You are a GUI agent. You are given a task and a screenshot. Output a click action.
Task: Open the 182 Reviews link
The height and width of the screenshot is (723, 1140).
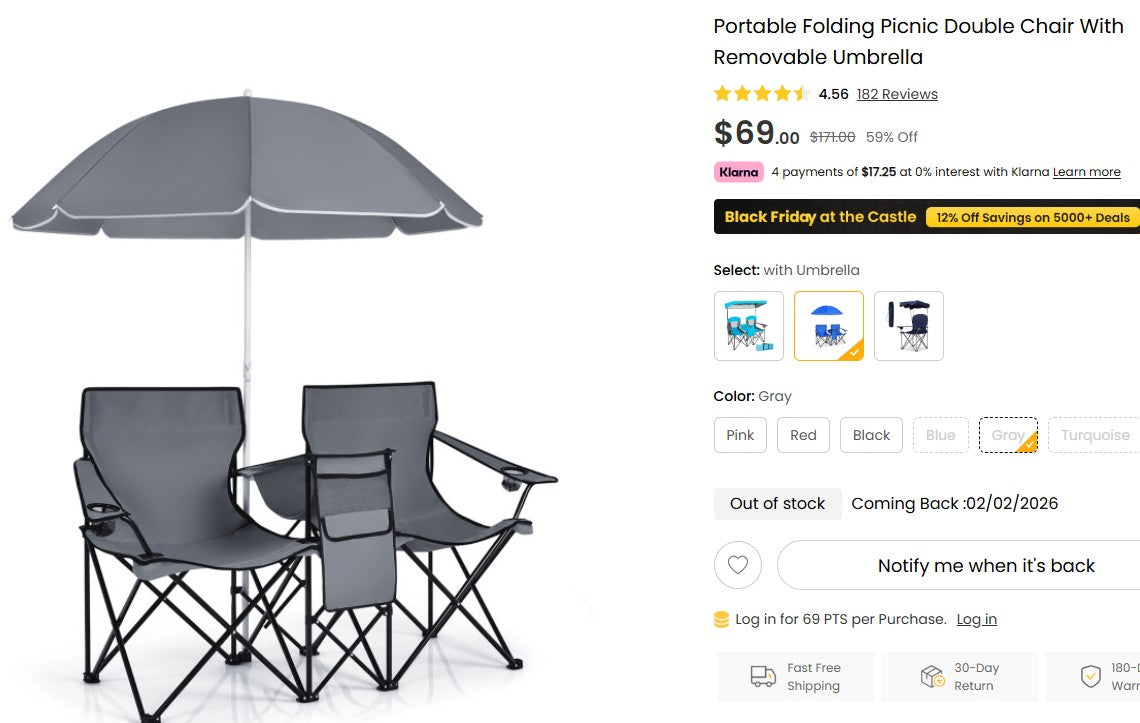point(897,93)
